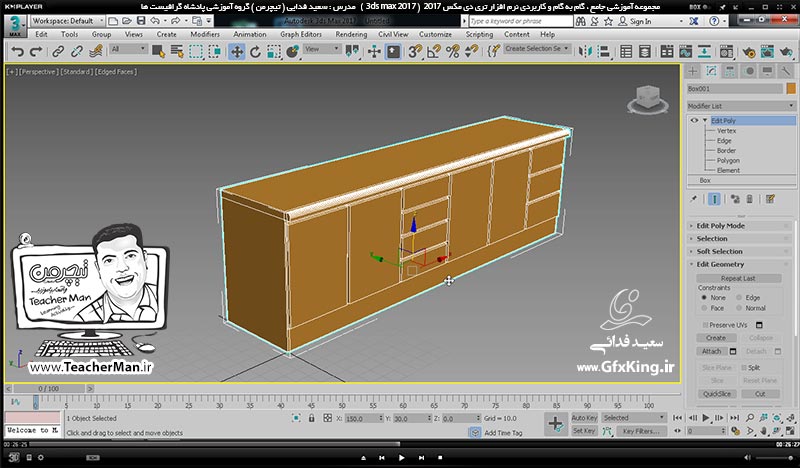Toggle Auto Key mode
This screenshot has width=800, height=468.
(584, 418)
